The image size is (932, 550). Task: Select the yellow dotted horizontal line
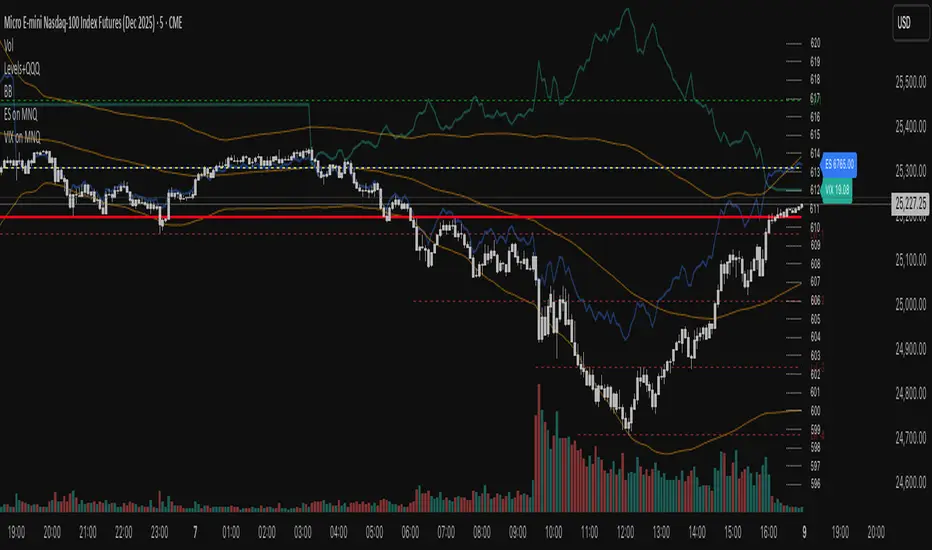[x=401, y=168]
